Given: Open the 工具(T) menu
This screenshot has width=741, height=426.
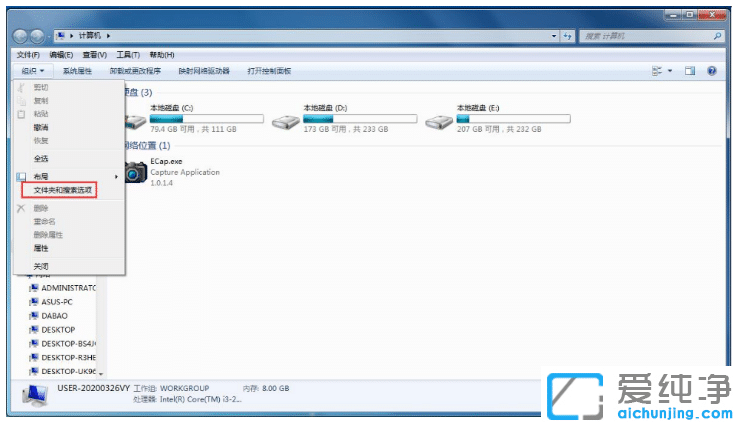Looking at the screenshot, I should [128, 54].
